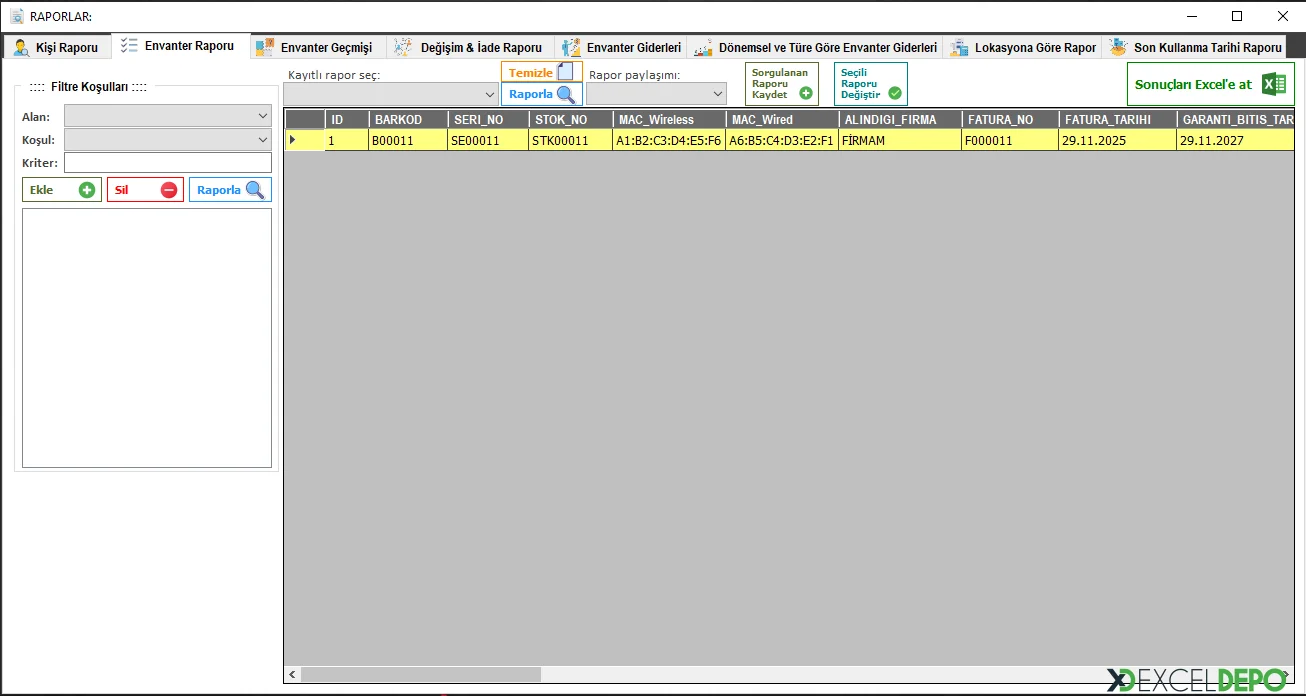Screen dimensions: 1306x696
Task: Save queried report with Sorgulanan Raporu Kaydet
Action: click(781, 84)
